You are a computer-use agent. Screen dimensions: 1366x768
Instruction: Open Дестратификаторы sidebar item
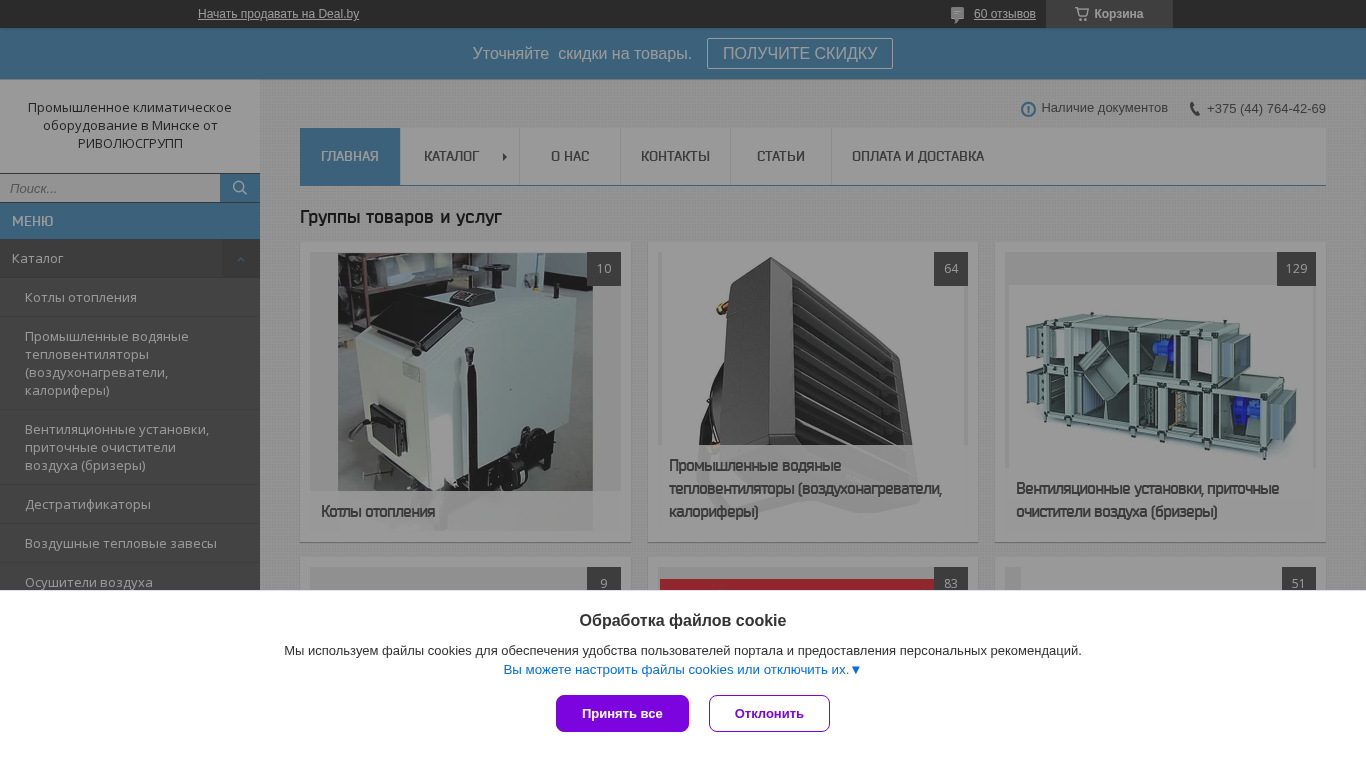[130, 505]
